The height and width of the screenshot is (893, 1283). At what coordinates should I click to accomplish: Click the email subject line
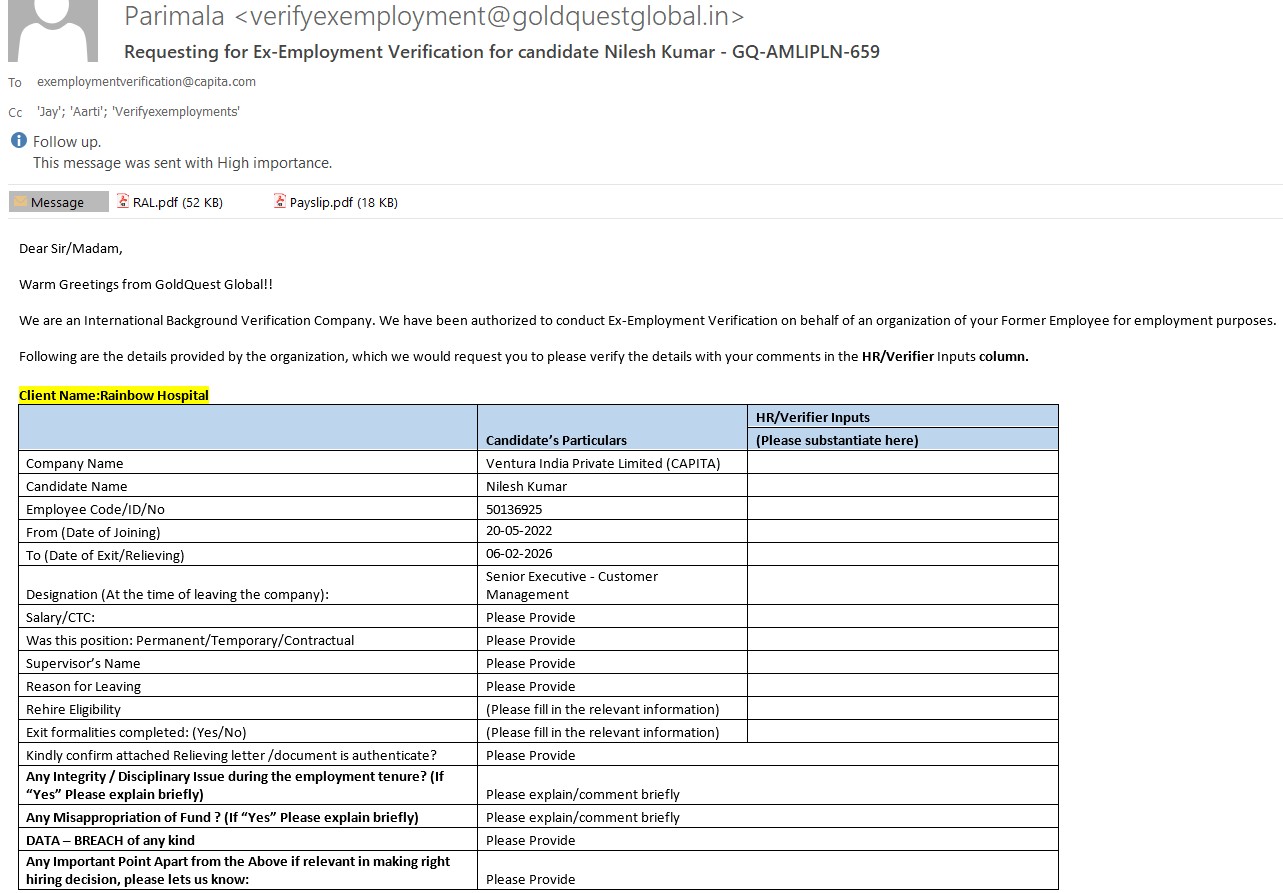pos(501,52)
